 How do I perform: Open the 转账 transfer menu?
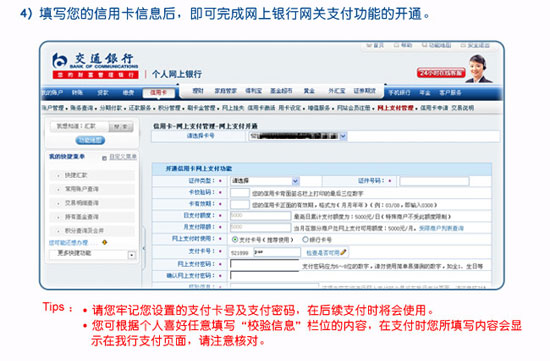[x=77, y=93]
